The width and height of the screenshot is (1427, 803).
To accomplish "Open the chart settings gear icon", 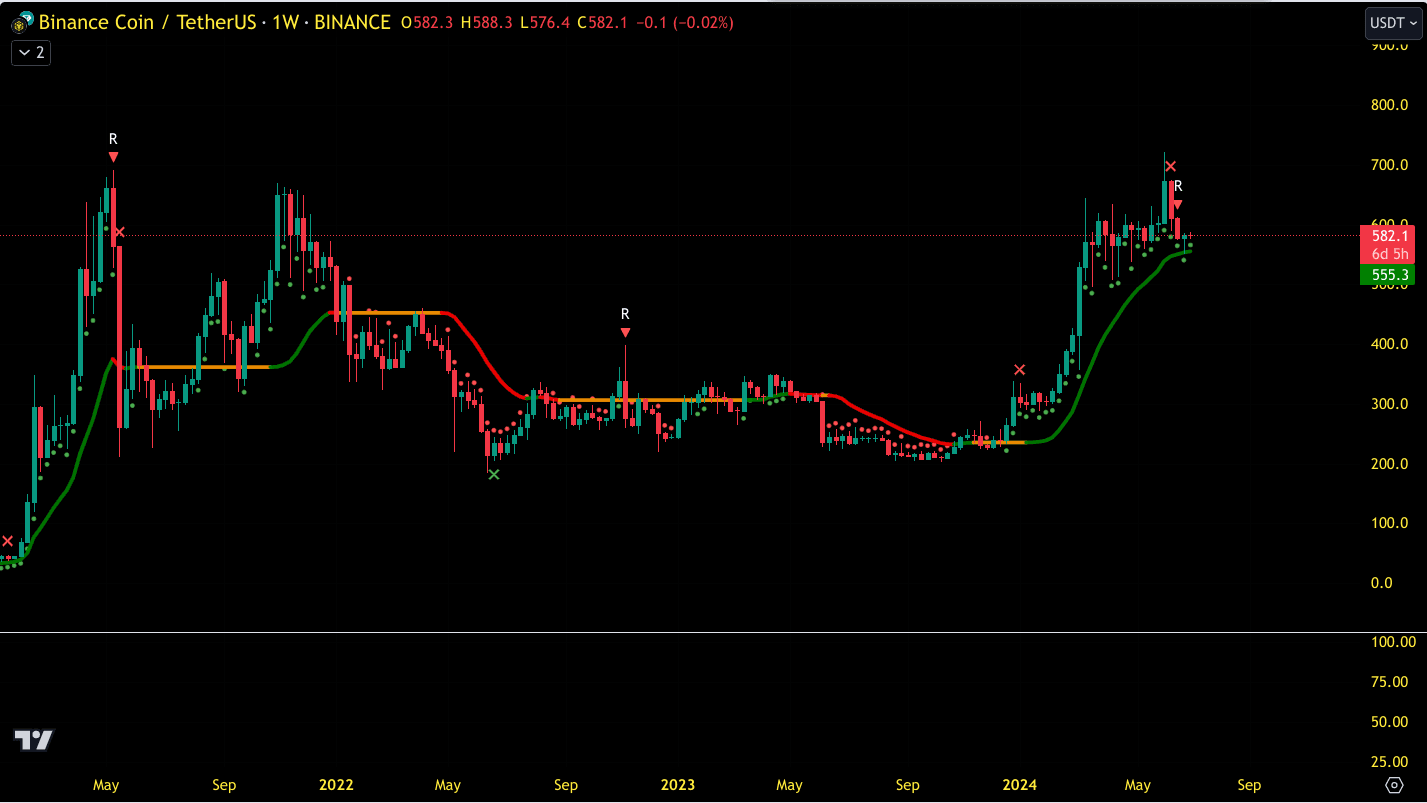I will coord(1394,785).
